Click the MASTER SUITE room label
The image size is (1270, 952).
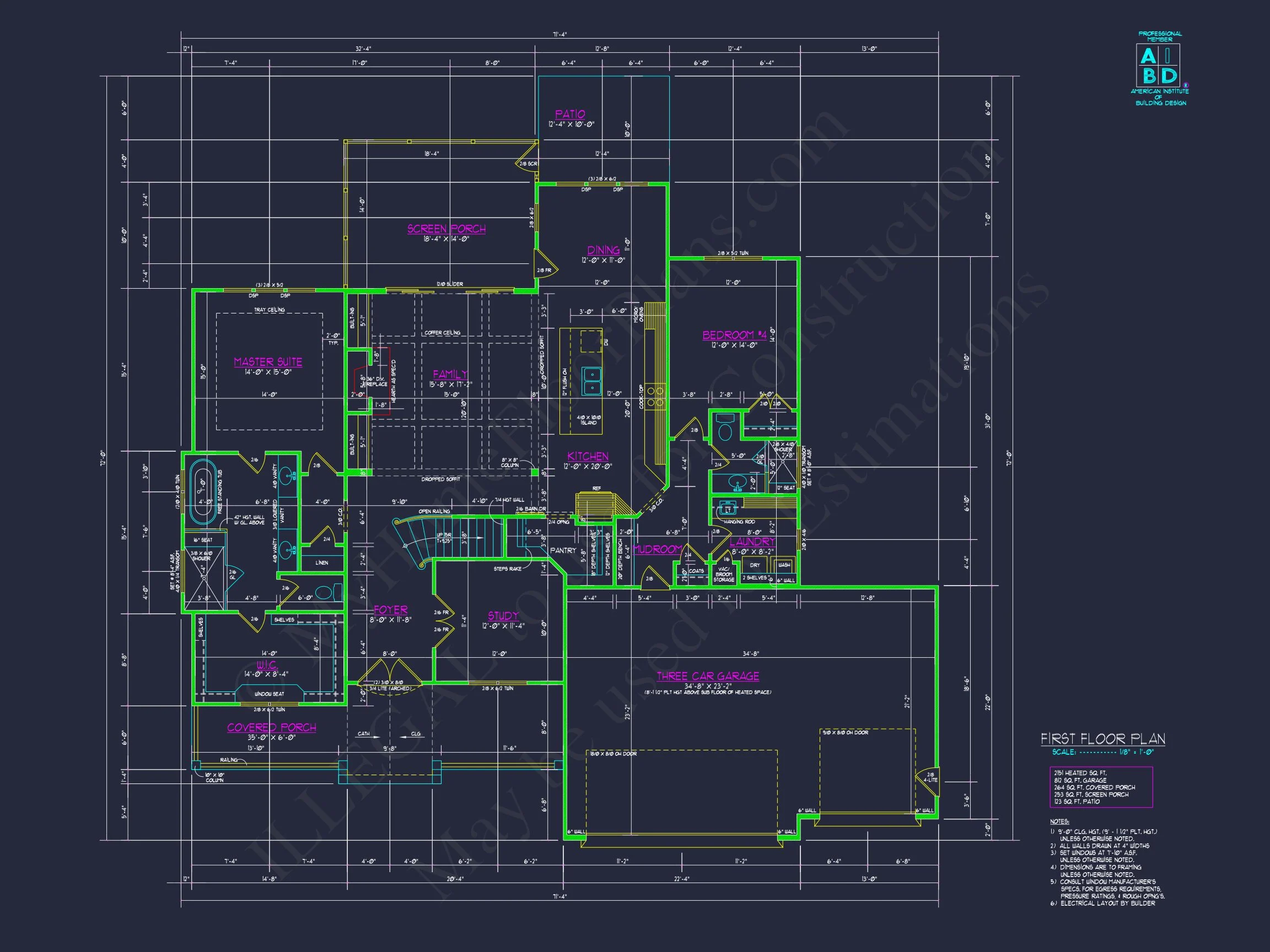268,362
